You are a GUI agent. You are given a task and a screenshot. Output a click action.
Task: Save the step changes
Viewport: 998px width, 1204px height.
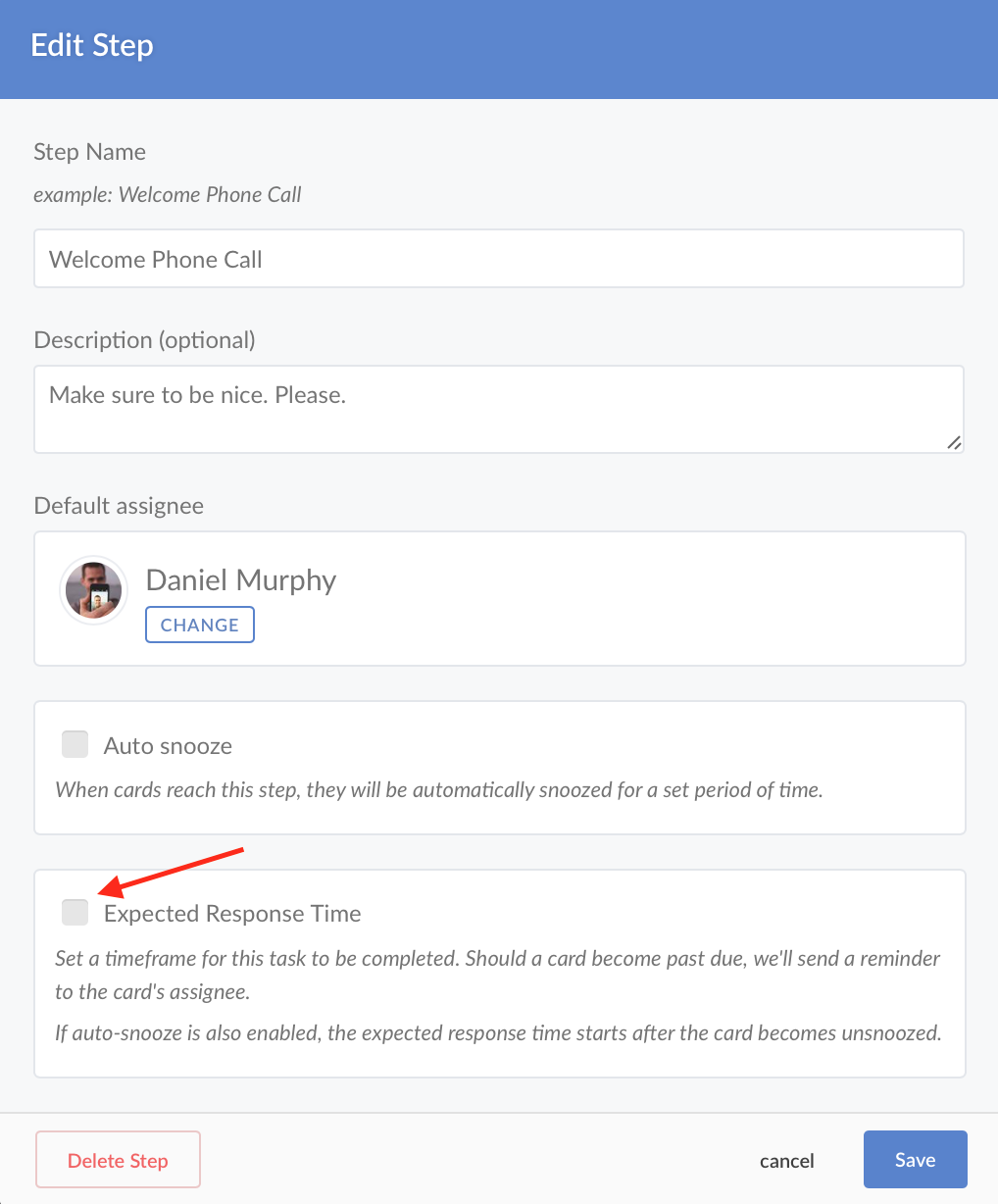[915, 1160]
